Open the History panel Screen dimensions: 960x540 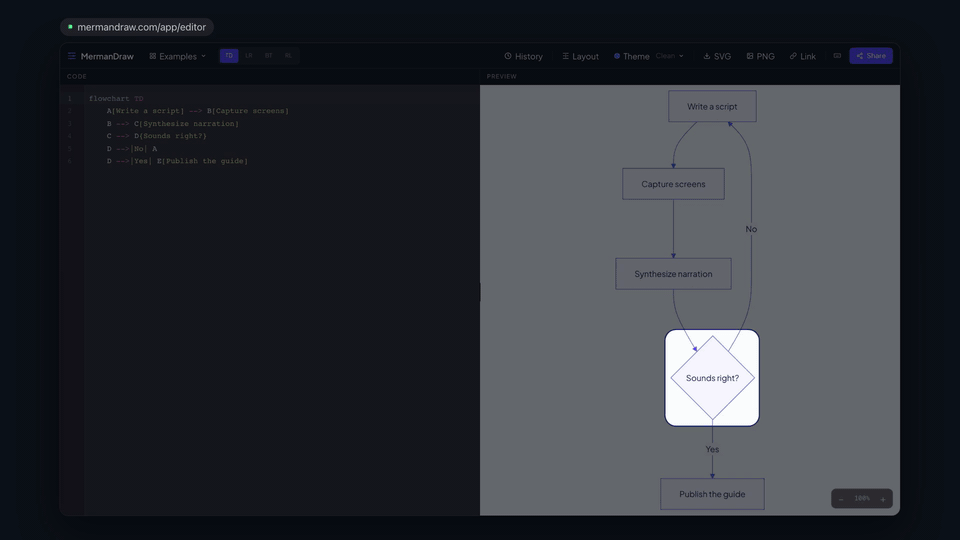pyautogui.click(x=523, y=56)
